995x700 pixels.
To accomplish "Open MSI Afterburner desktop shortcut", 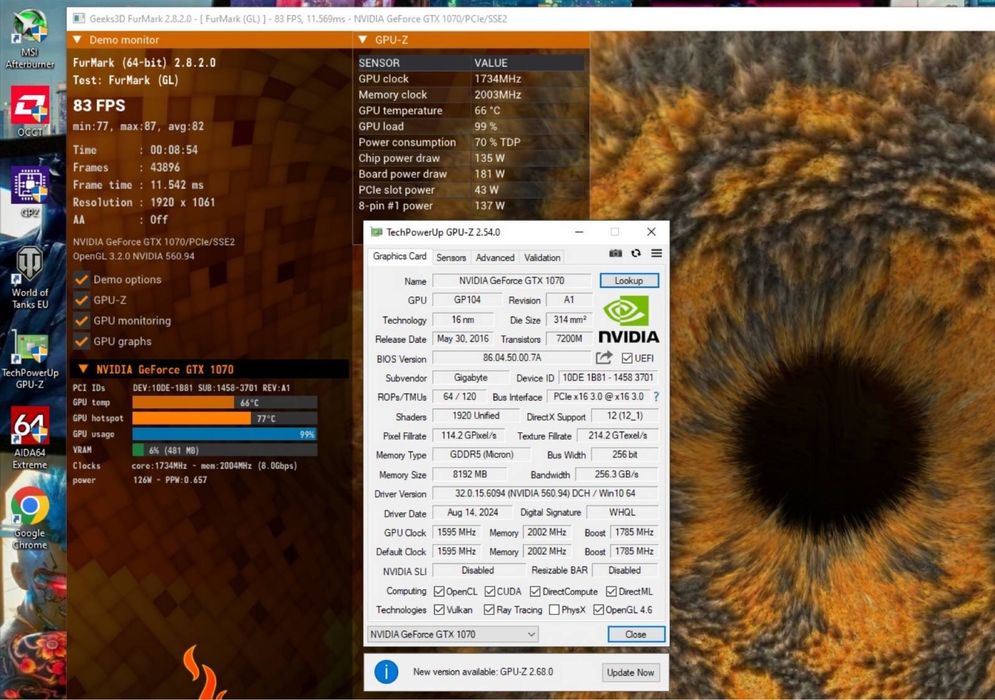I will click(29, 38).
